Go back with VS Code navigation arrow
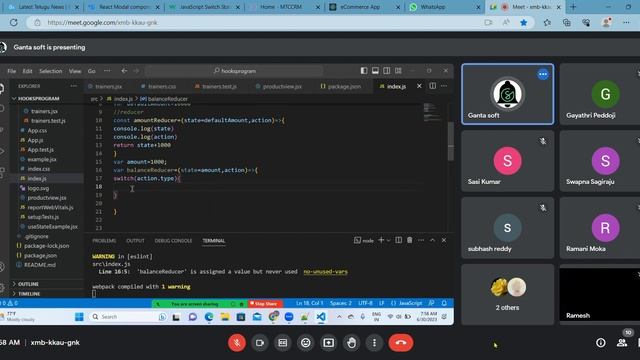The image size is (640, 360). click(x=124, y=71)
